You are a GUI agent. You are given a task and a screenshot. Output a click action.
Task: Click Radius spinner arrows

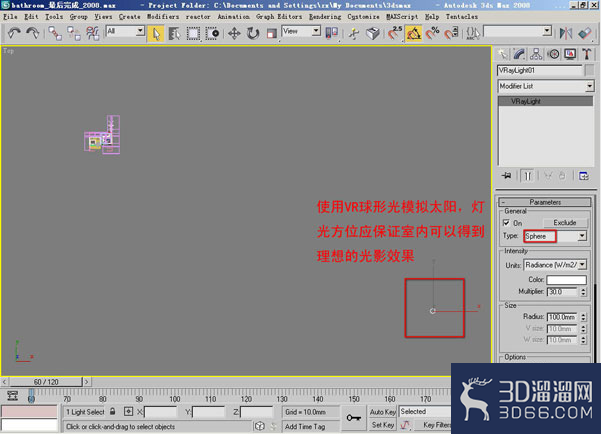click(x=583, y=317)
